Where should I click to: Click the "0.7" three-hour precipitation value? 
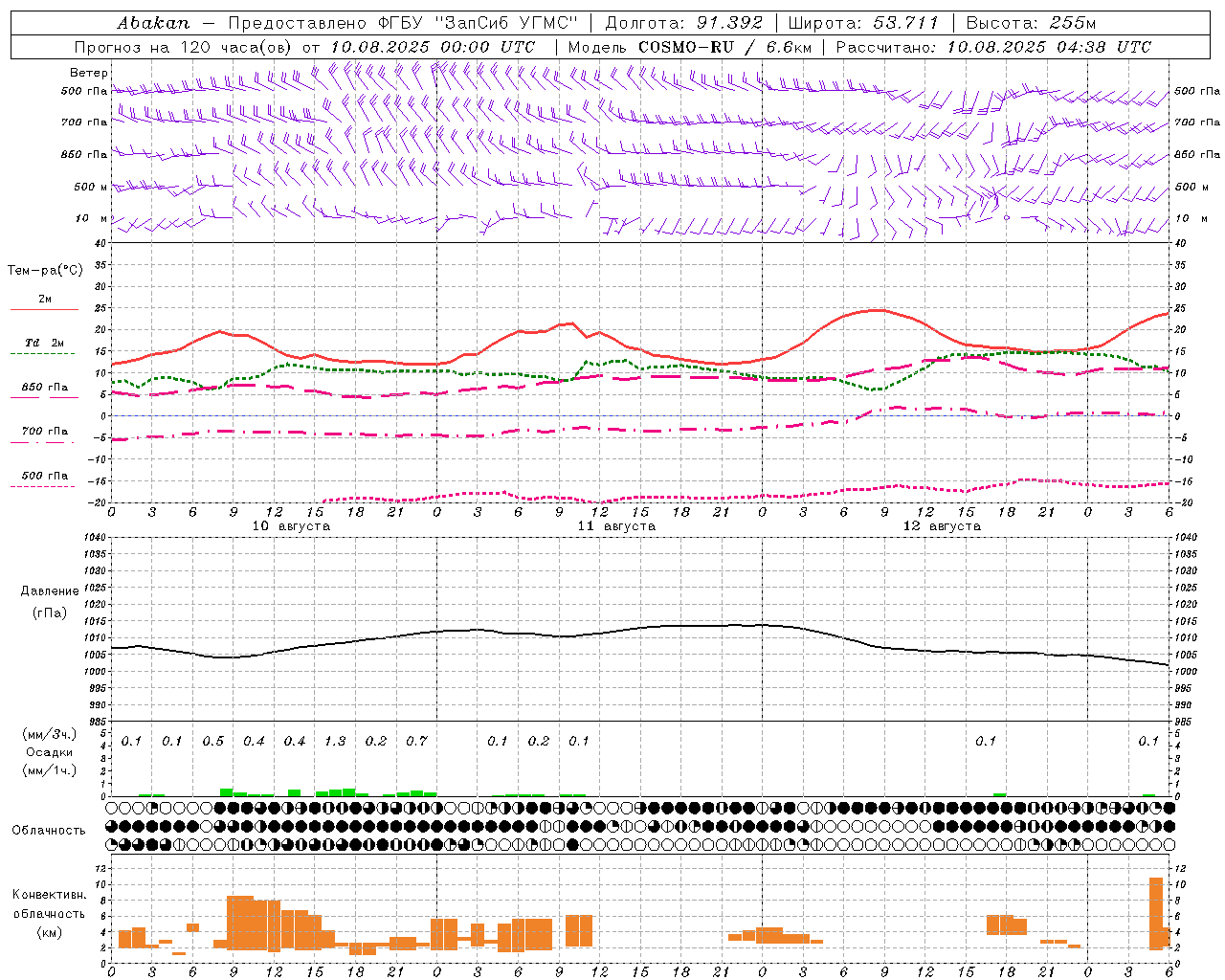pyautogui.click(x=416, y=742)
